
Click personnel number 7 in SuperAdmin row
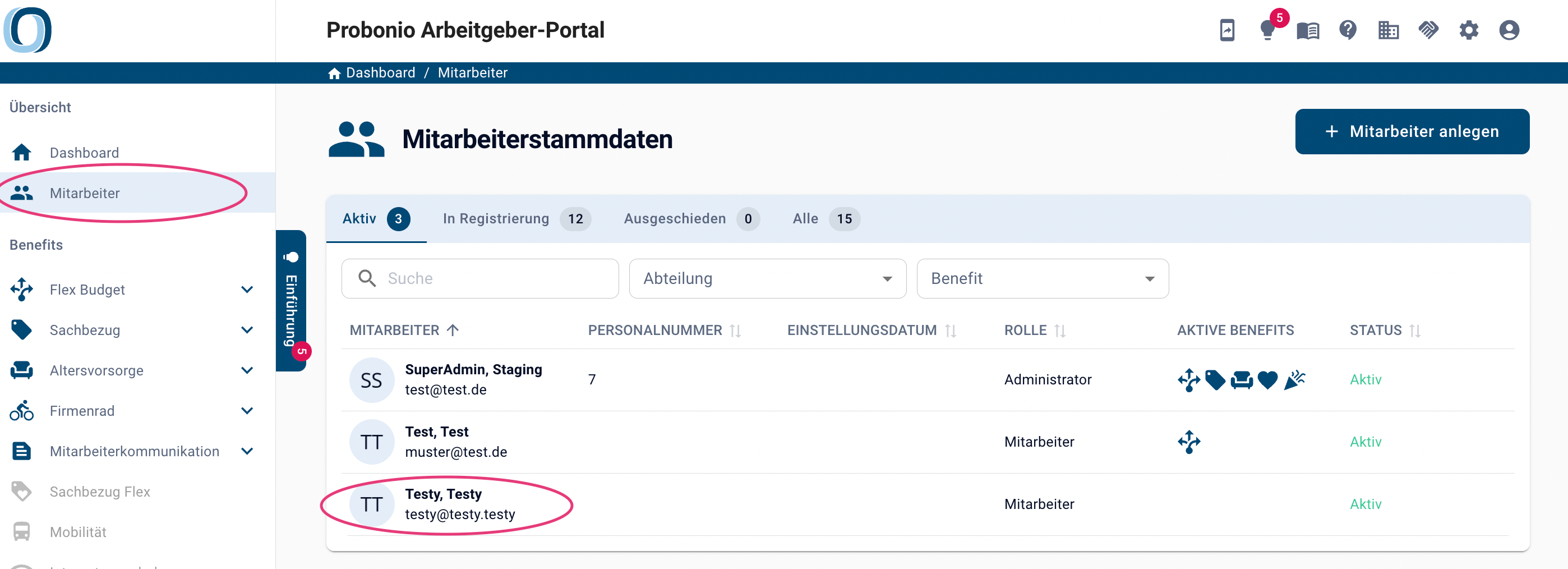click(592, 379)
